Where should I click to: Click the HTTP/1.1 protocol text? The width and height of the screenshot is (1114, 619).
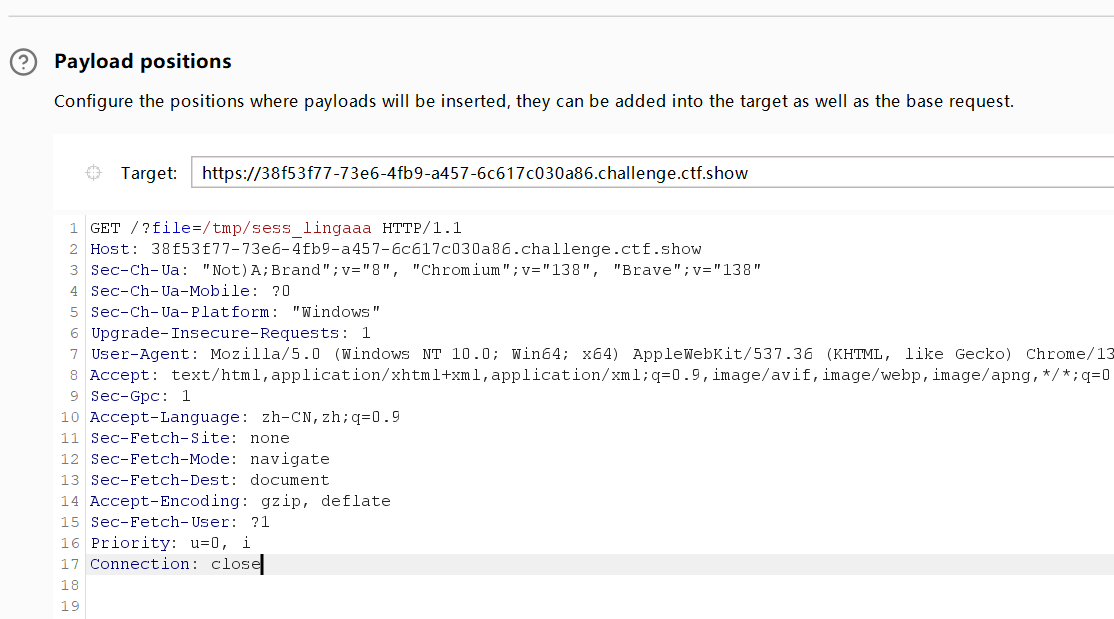(422, 228)
